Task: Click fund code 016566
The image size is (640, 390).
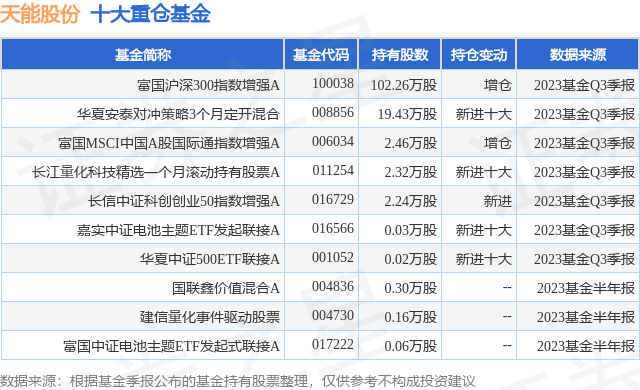Action: pyautogui.click(x=333, y=228)
